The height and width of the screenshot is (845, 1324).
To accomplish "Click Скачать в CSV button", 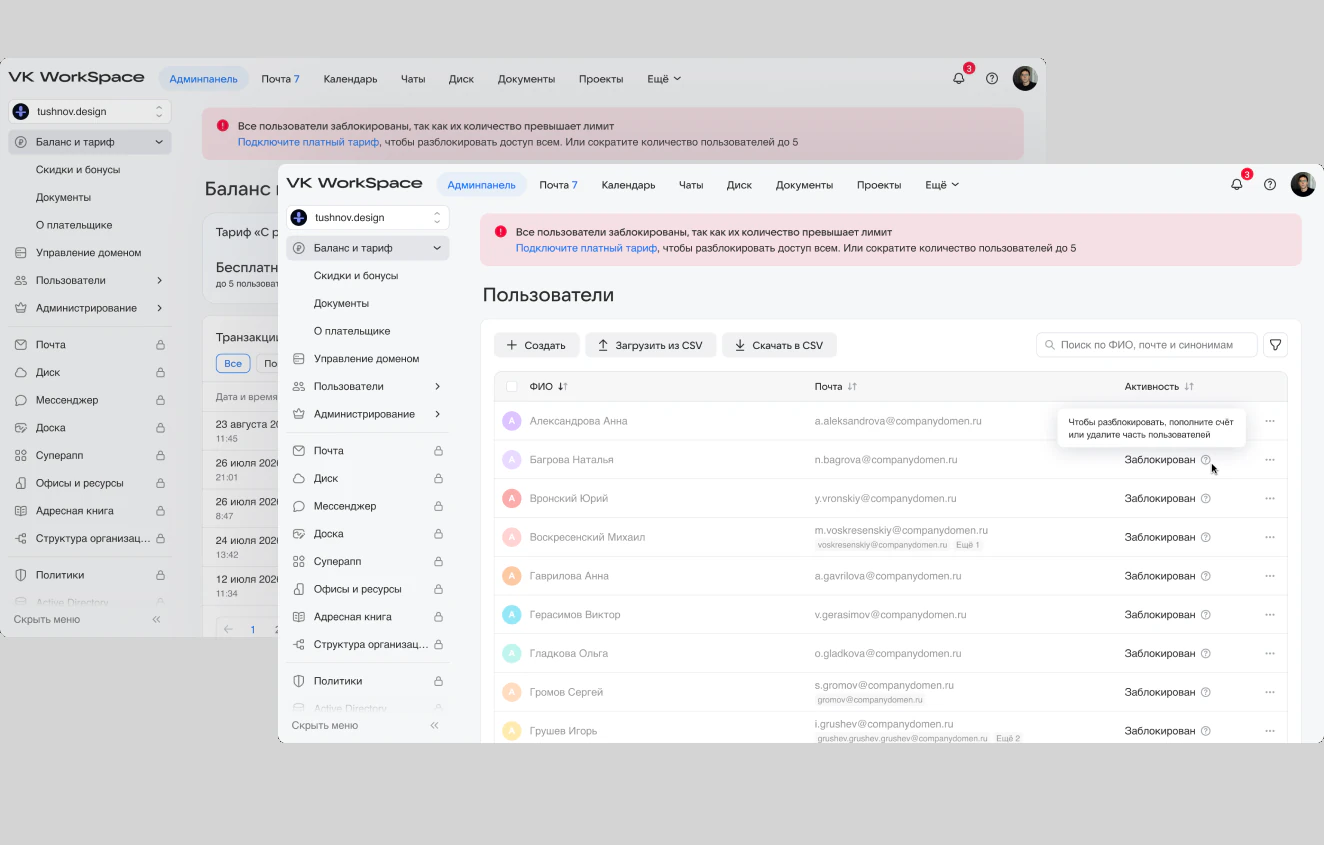I will point(779,345).
